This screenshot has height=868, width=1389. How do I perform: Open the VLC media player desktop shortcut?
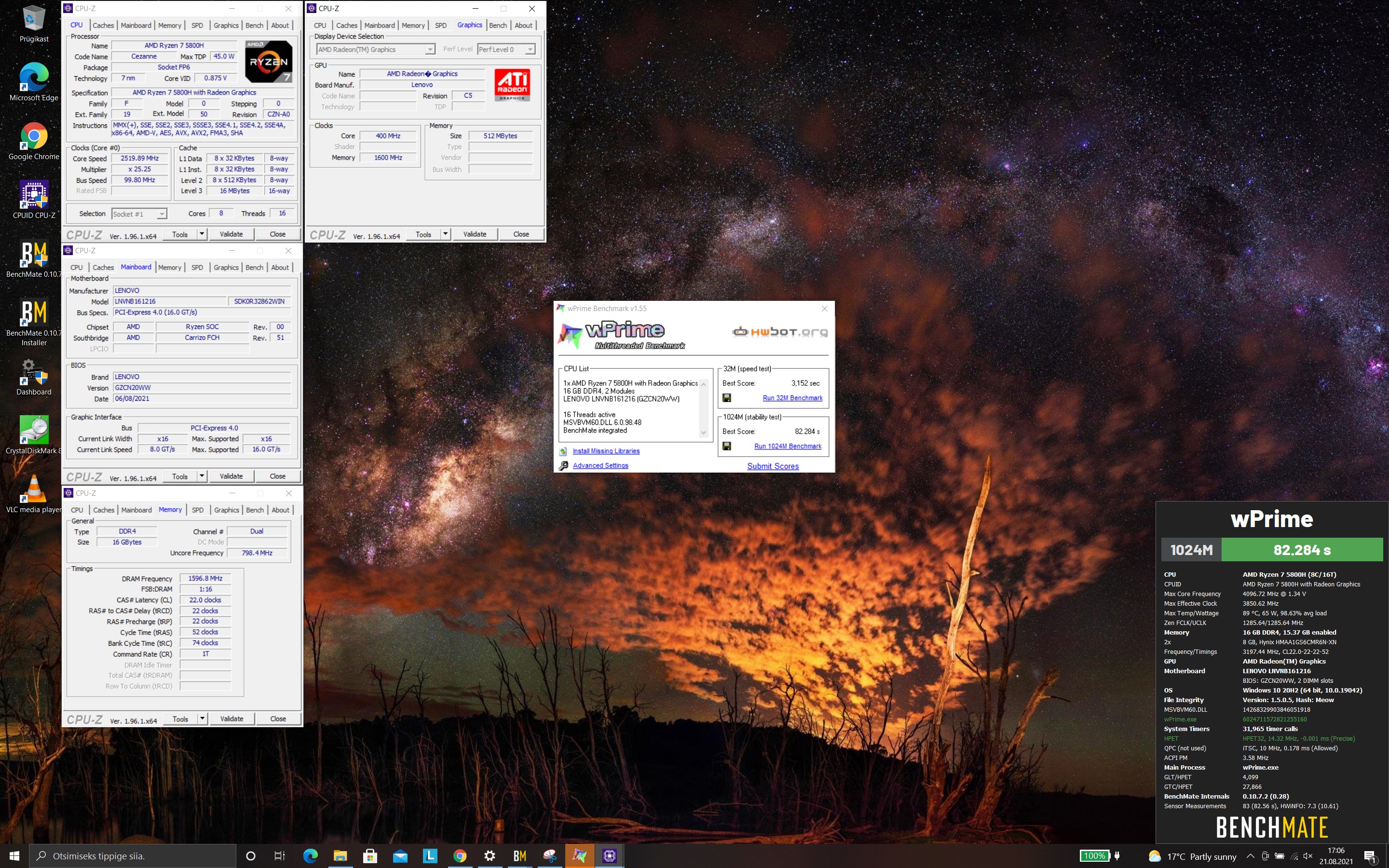tap(34, 494)
